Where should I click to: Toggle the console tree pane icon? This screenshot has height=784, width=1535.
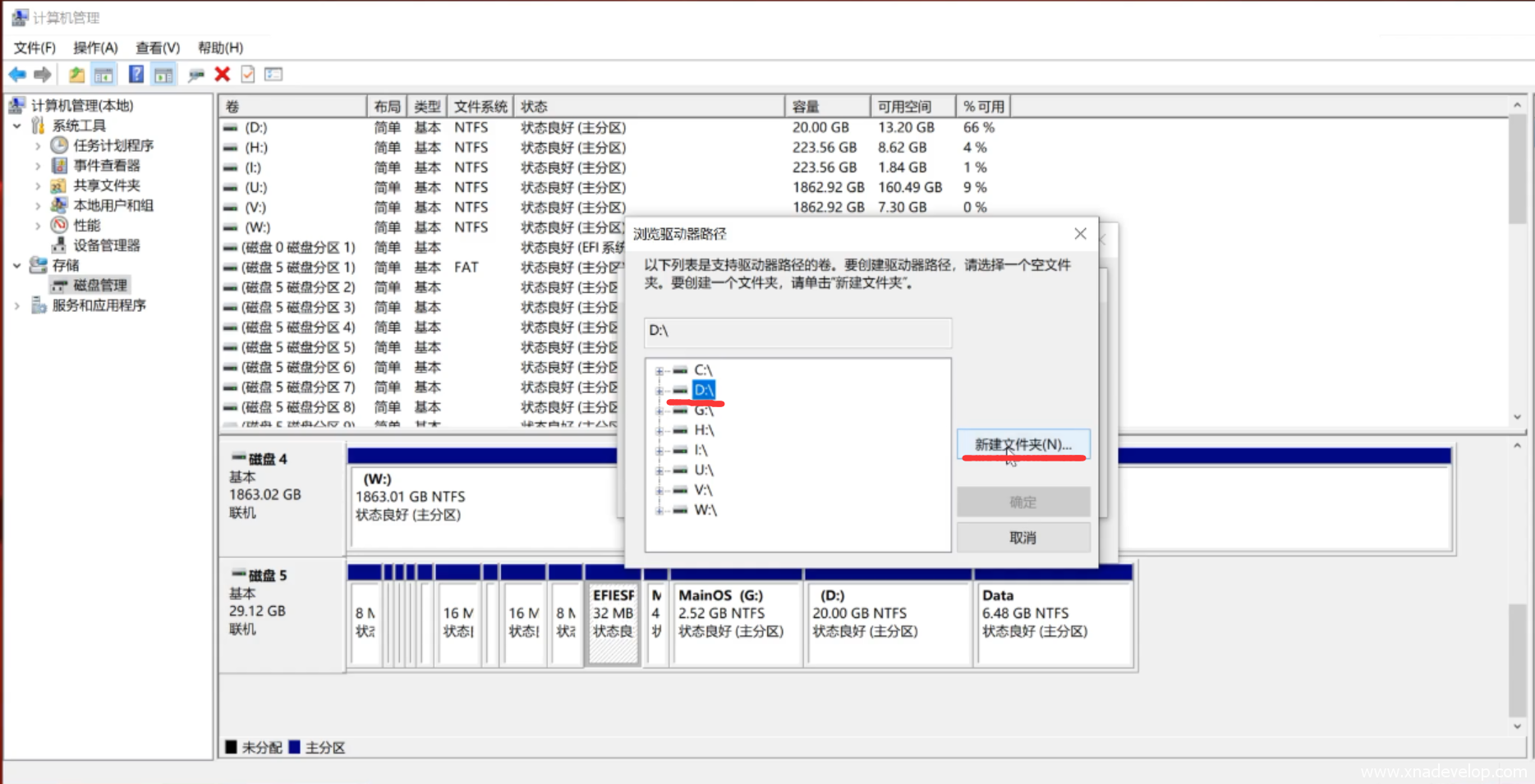tap(103, 75)
